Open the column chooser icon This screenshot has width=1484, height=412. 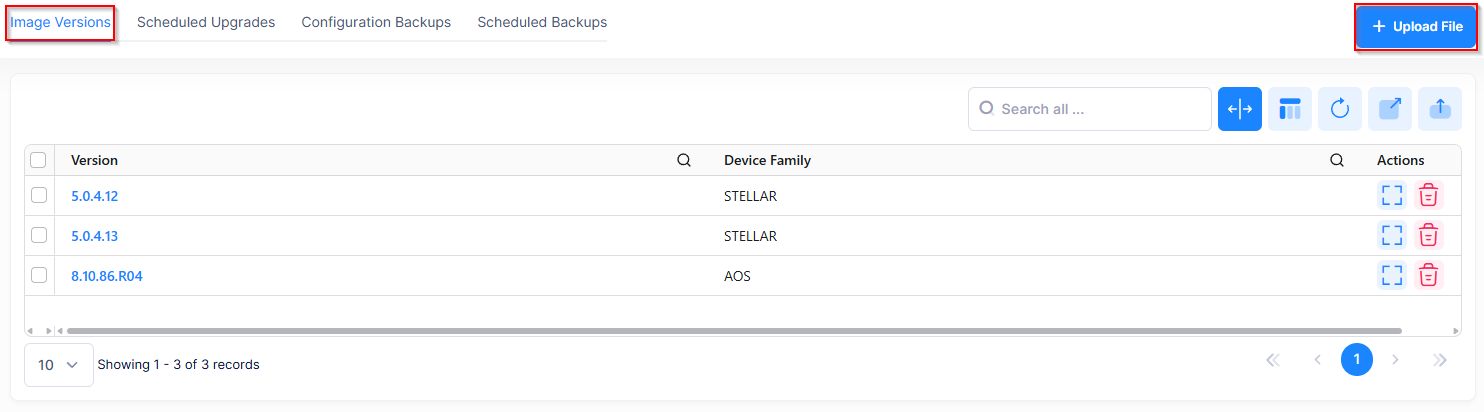1290,109
